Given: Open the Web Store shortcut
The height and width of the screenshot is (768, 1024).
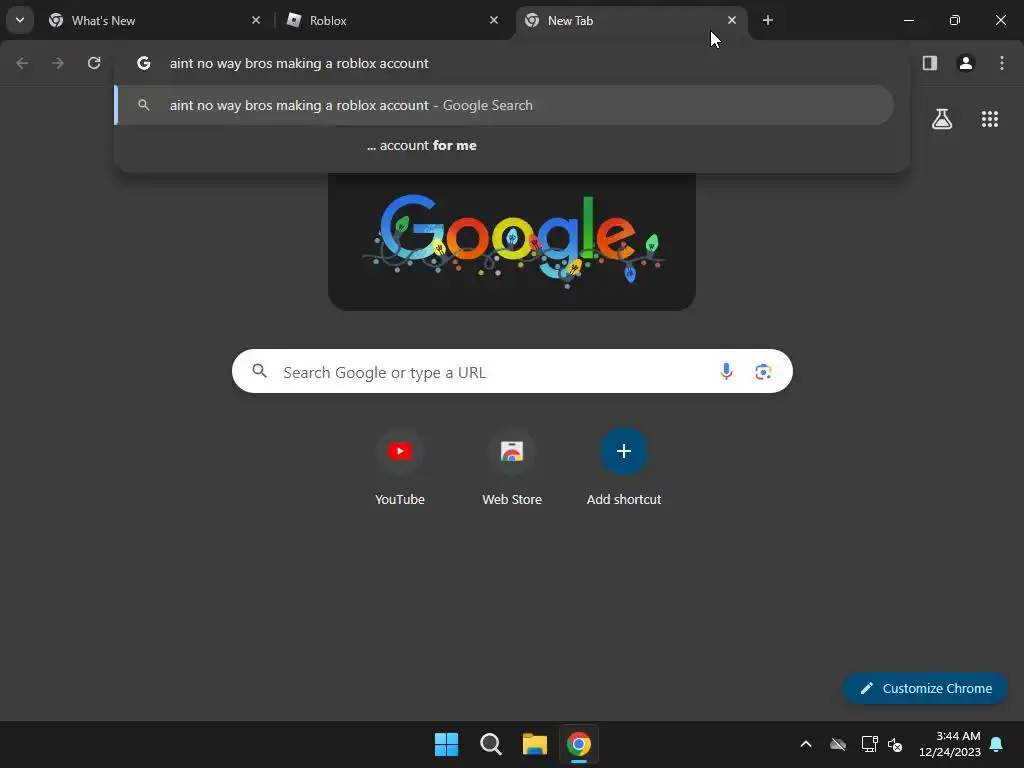Looking at the screenshot, I should coord(511,466).
